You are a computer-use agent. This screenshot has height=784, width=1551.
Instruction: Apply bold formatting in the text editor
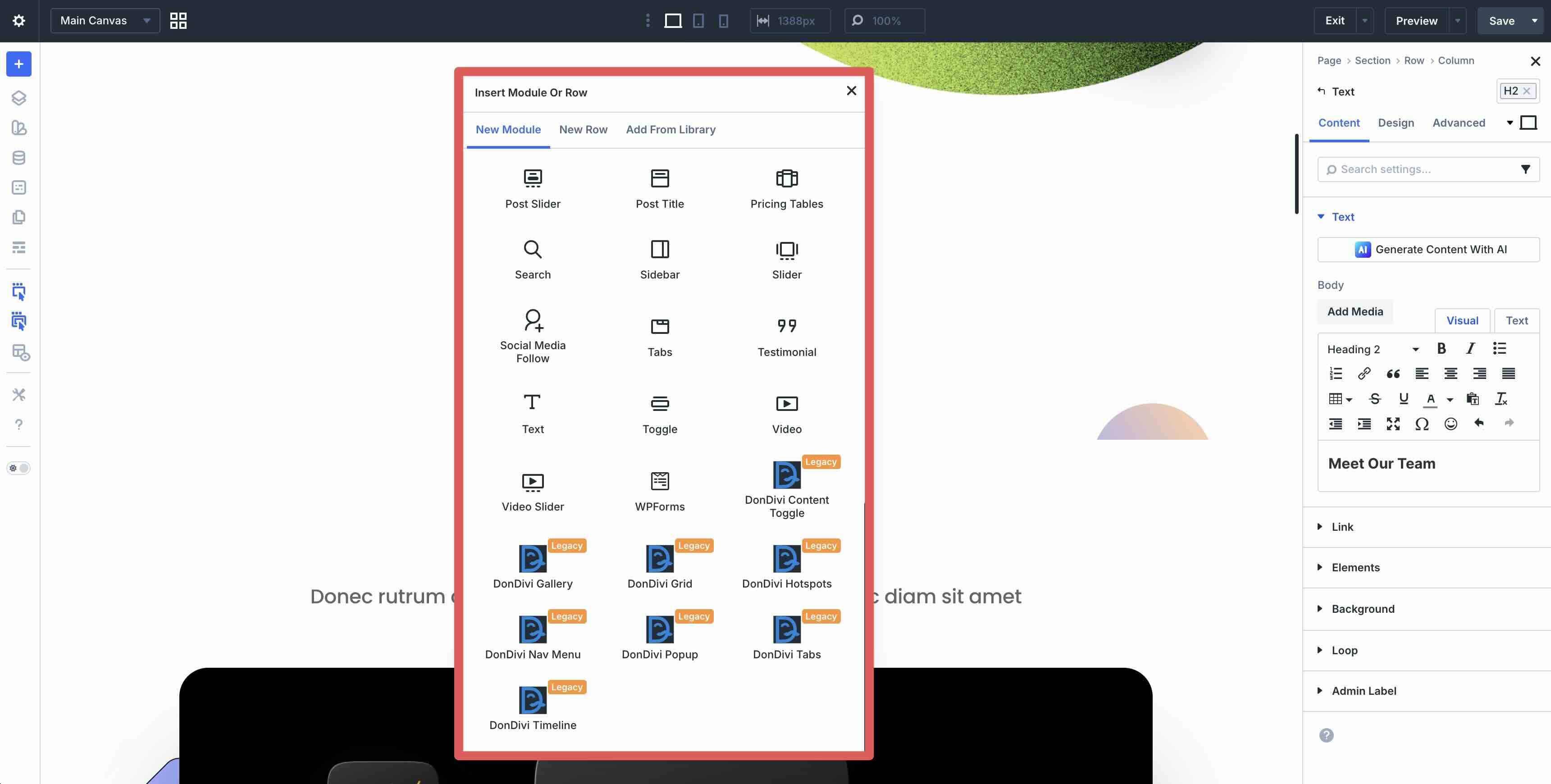coord(1442,348)
